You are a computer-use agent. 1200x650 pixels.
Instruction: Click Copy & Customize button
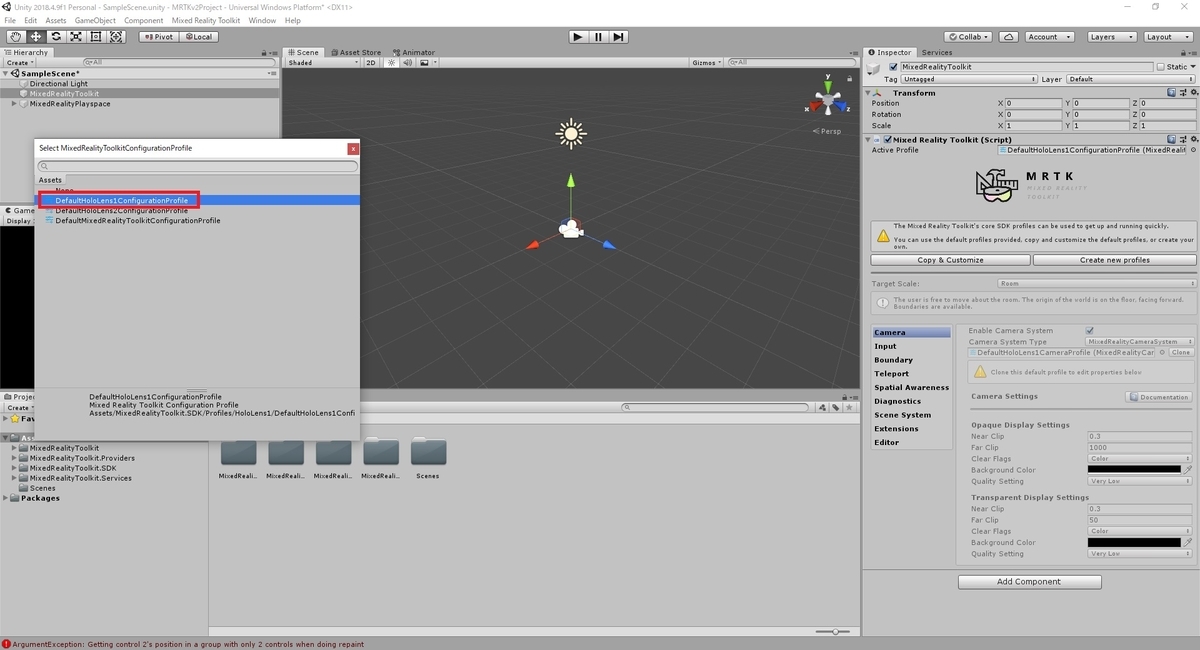point(950,260)
